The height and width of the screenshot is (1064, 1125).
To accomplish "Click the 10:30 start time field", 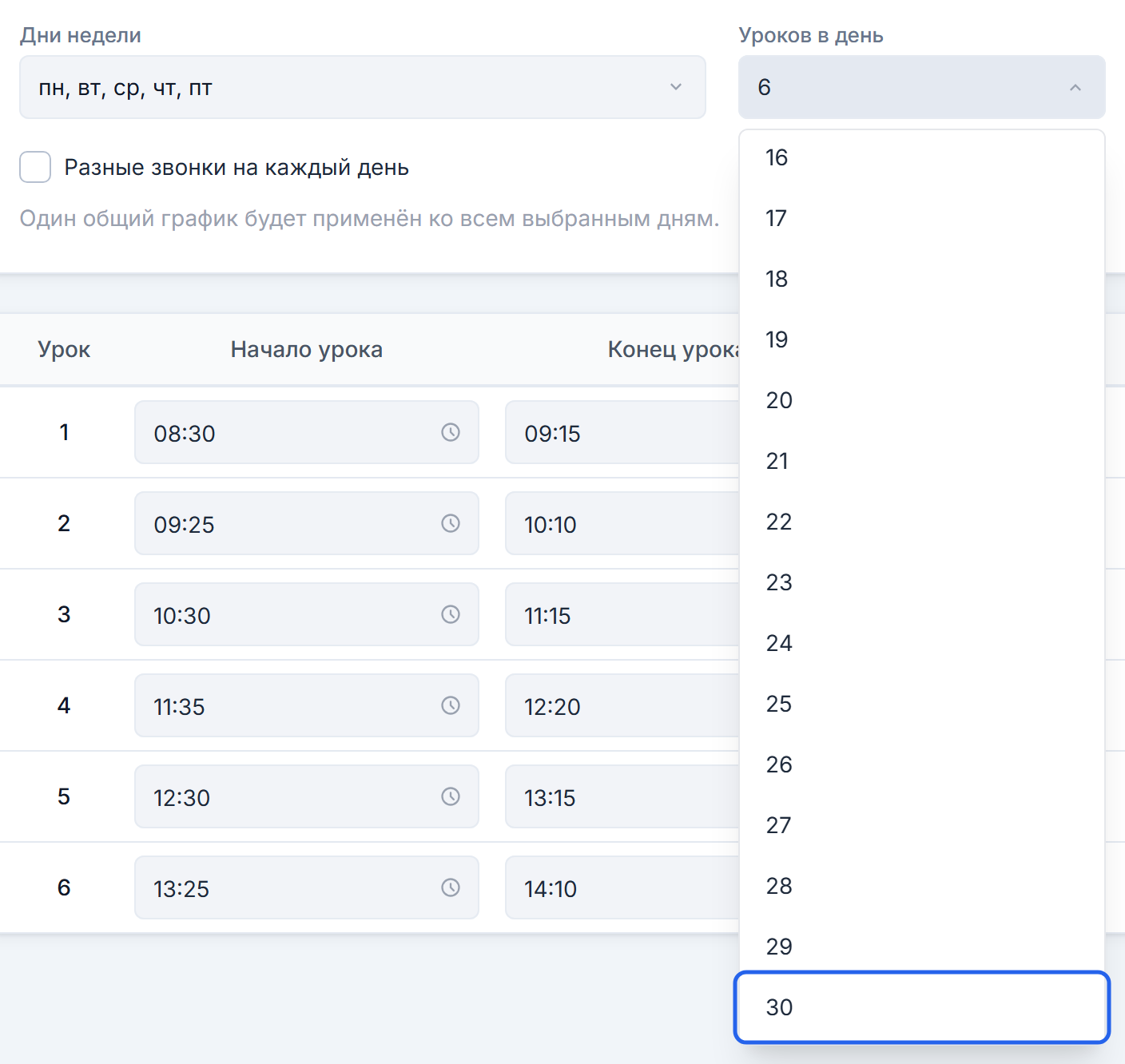I will [x=307, y=614].
